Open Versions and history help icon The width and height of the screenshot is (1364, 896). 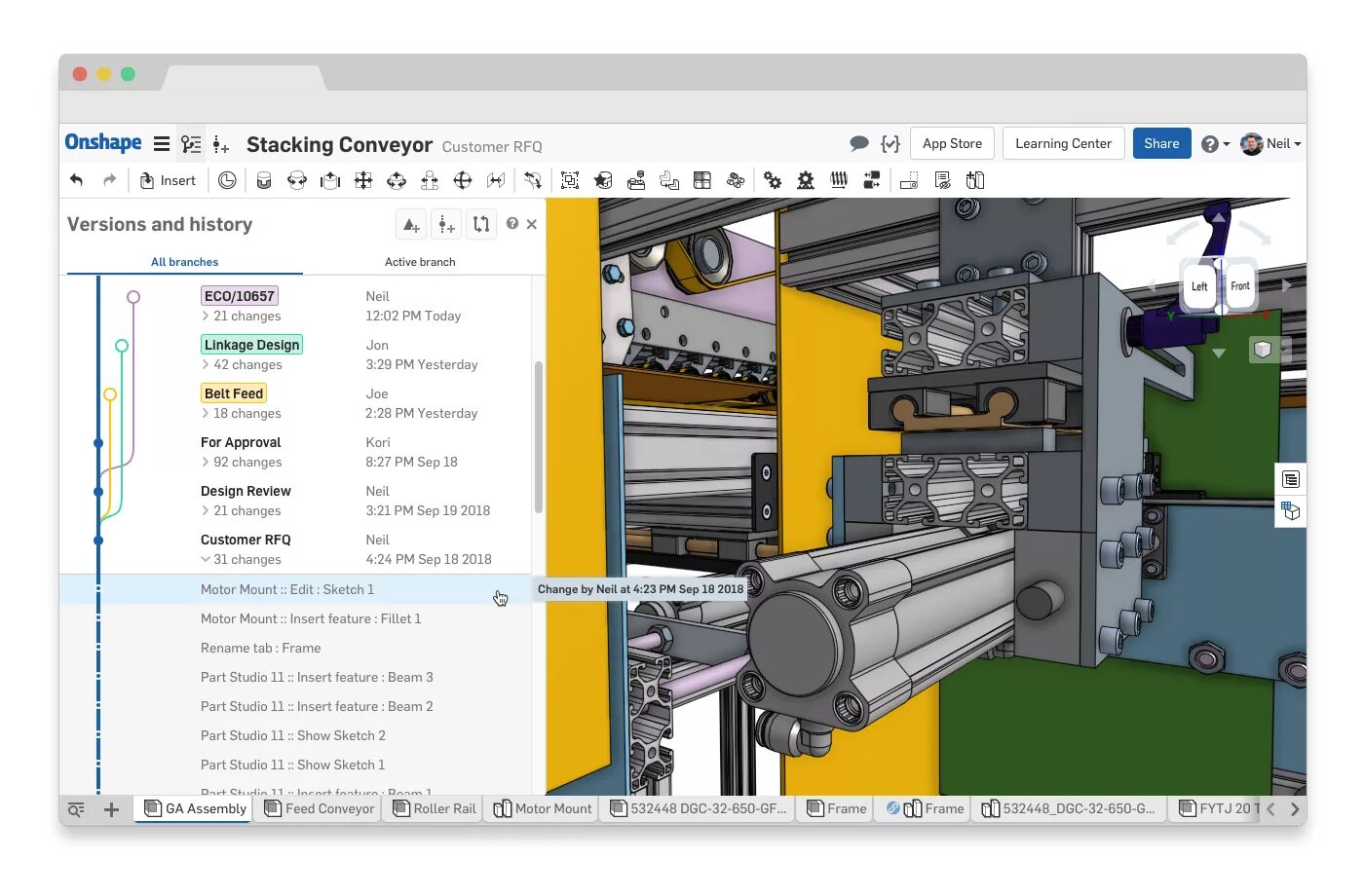click(512, 224)
